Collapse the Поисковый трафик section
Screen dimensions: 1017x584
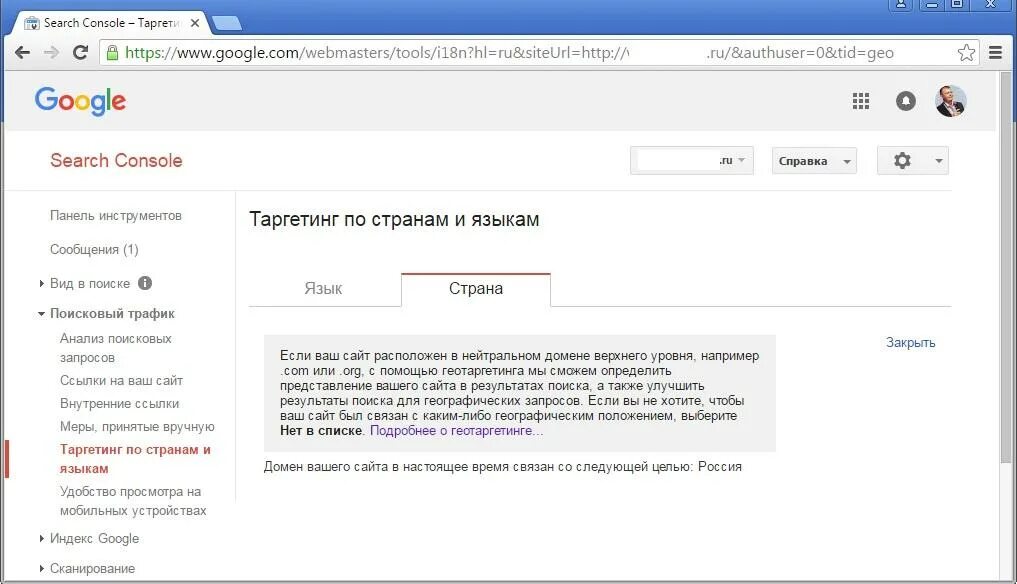pyautogui.click(x=42, y=313)
